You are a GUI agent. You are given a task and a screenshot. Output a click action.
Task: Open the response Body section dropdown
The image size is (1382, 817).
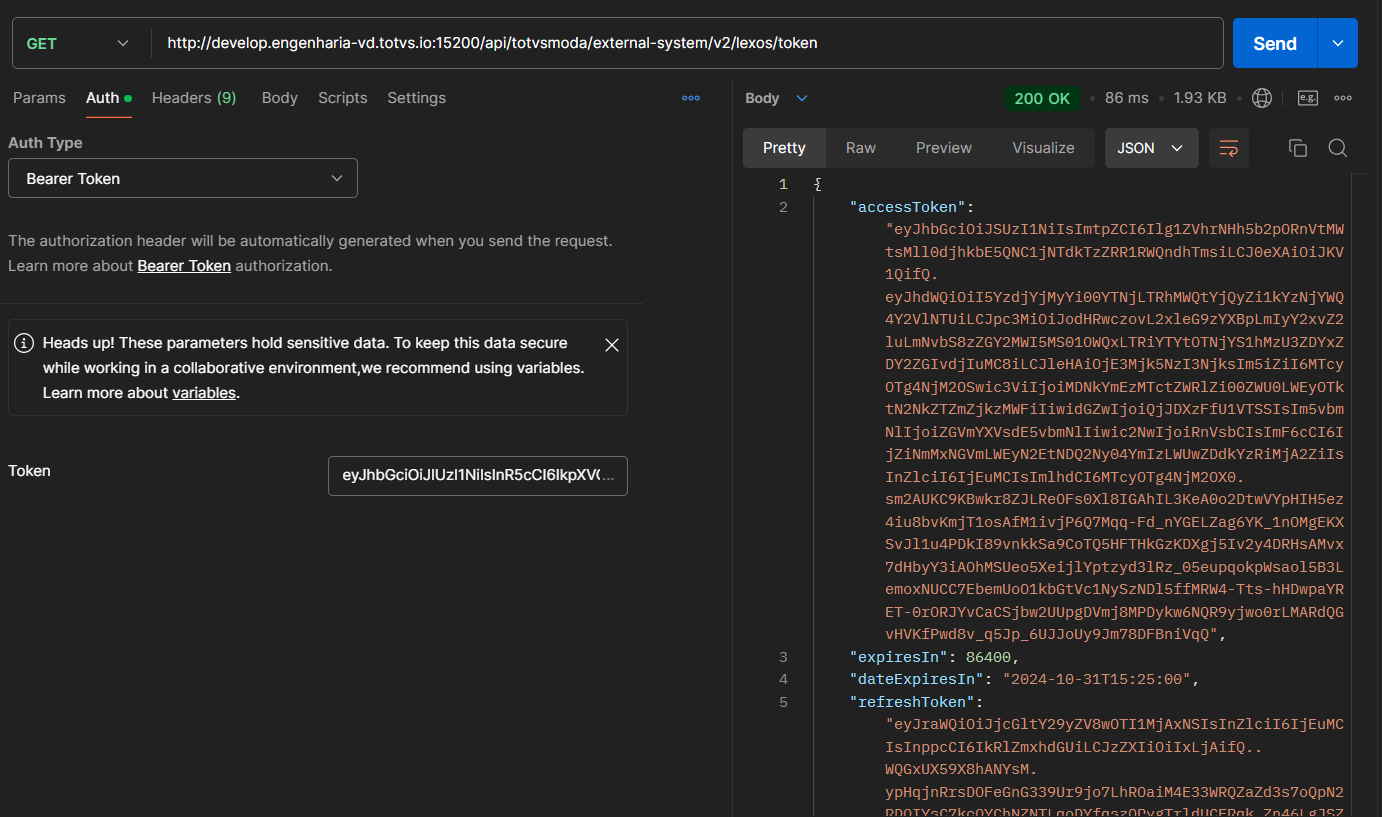(776, 98)
